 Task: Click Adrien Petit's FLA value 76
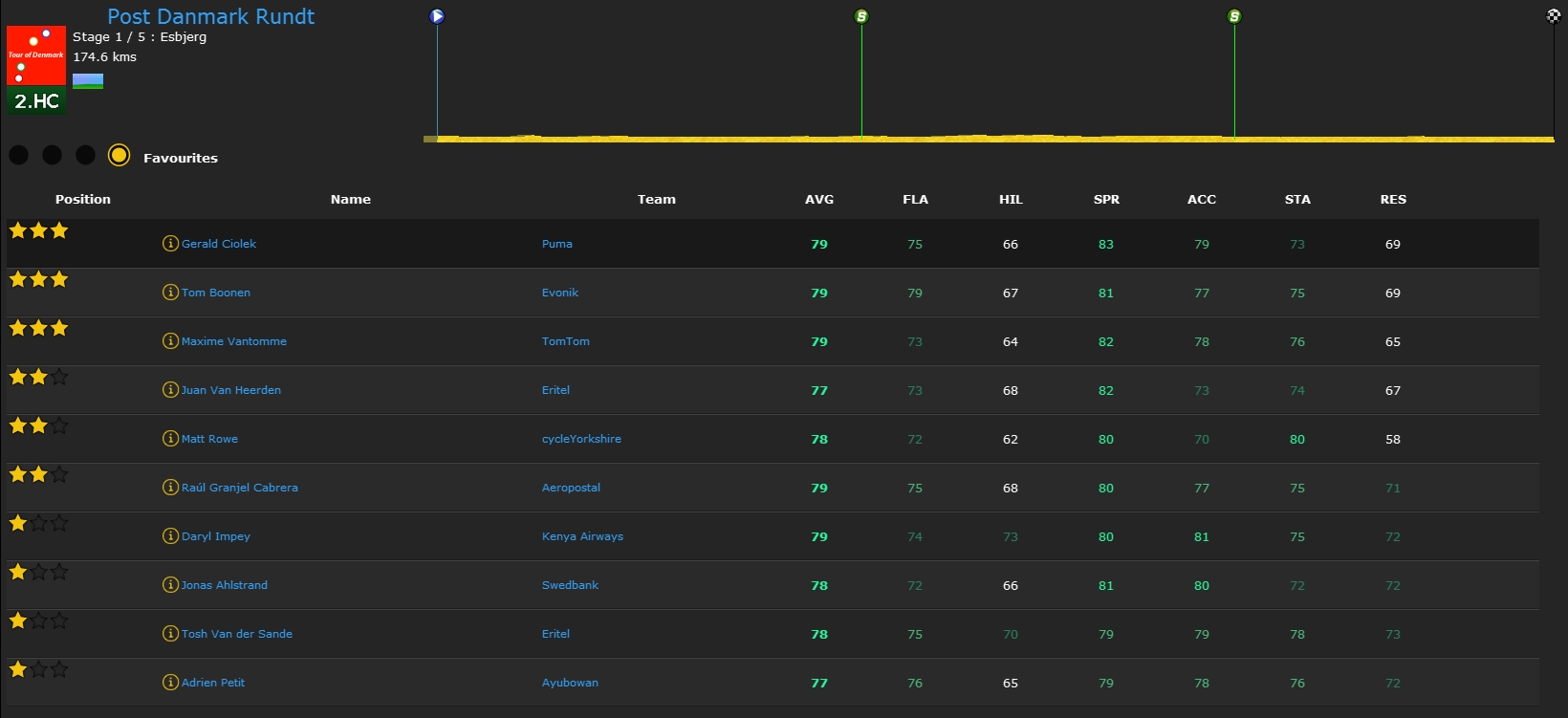(x=915, y=683)
